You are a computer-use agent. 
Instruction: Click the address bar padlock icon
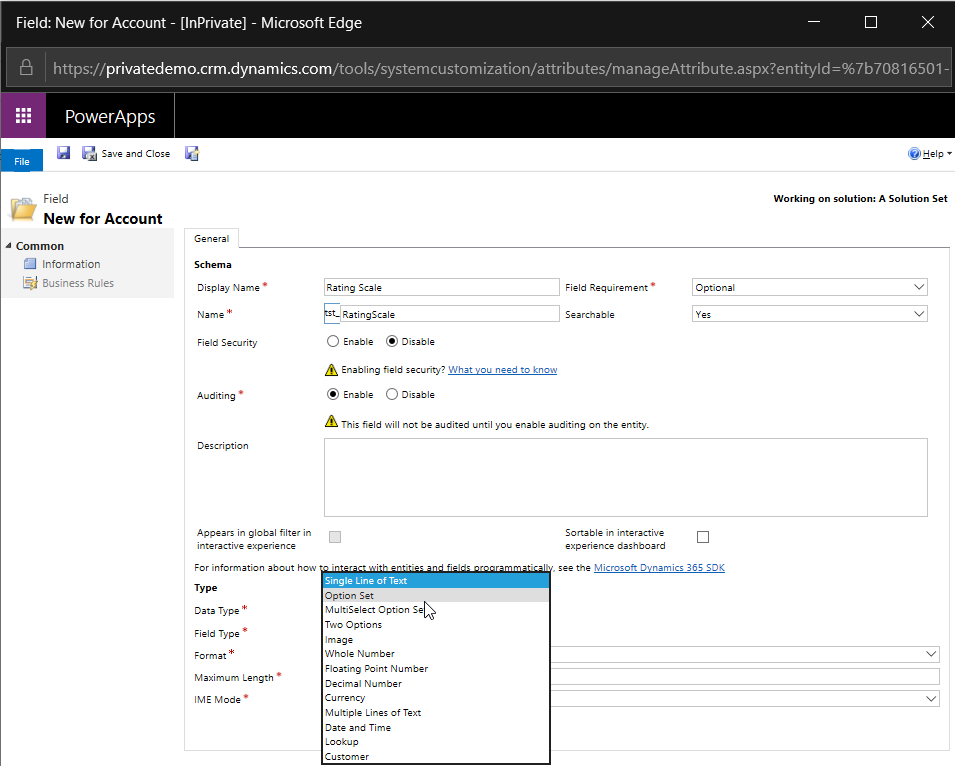(27, 68)
